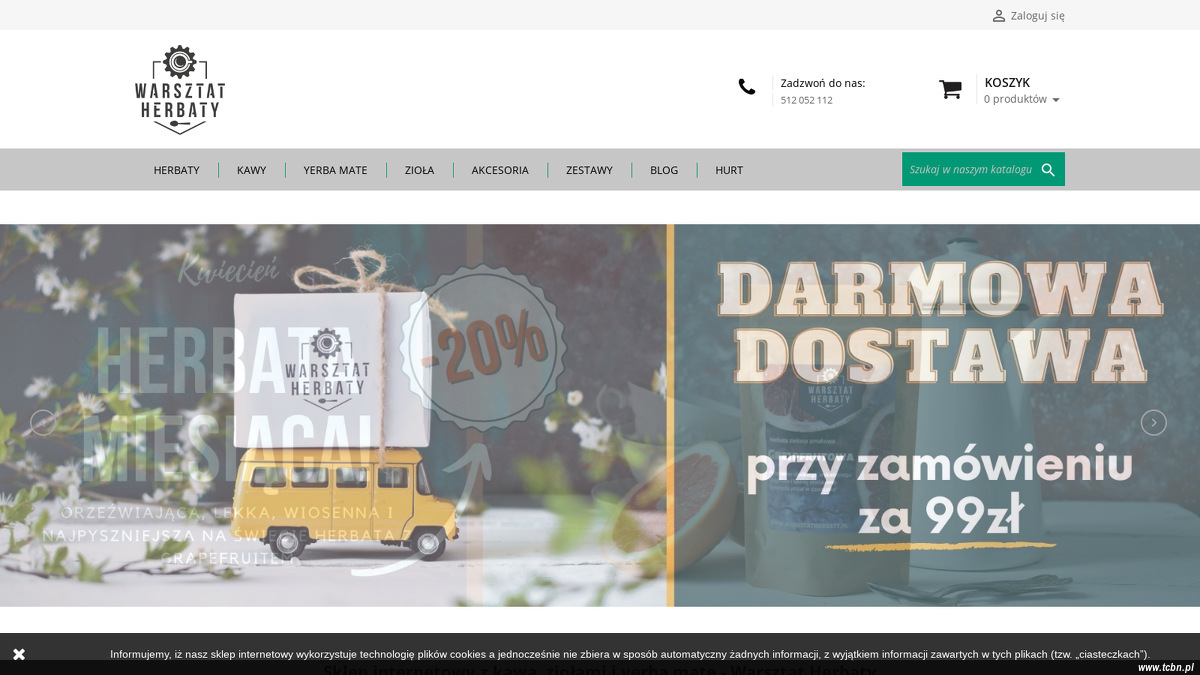Click the search magnifier icon
This screenshot has width=1200, height=675.
coord(1048,170)
